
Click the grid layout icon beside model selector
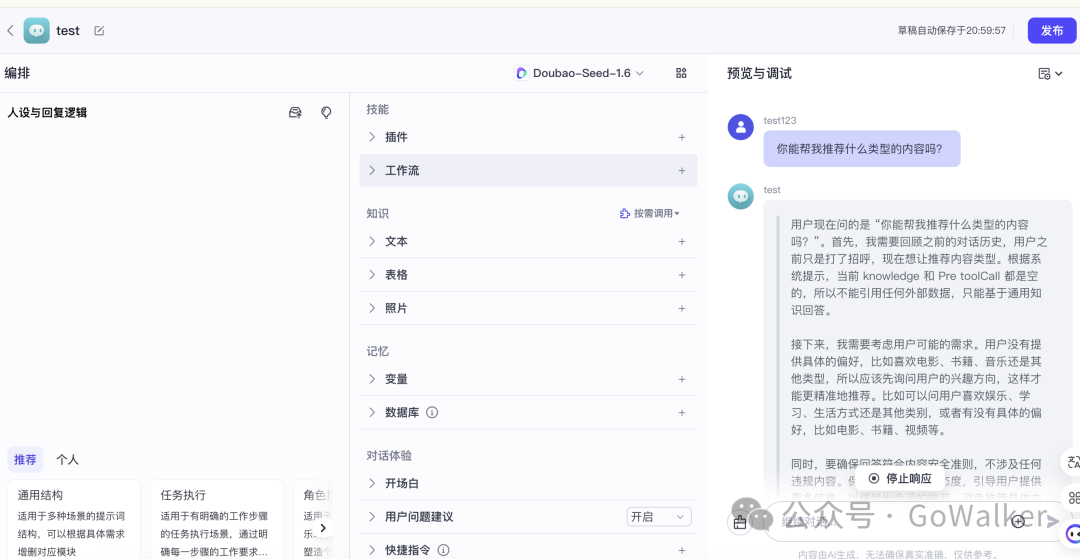tap(681, 73)
